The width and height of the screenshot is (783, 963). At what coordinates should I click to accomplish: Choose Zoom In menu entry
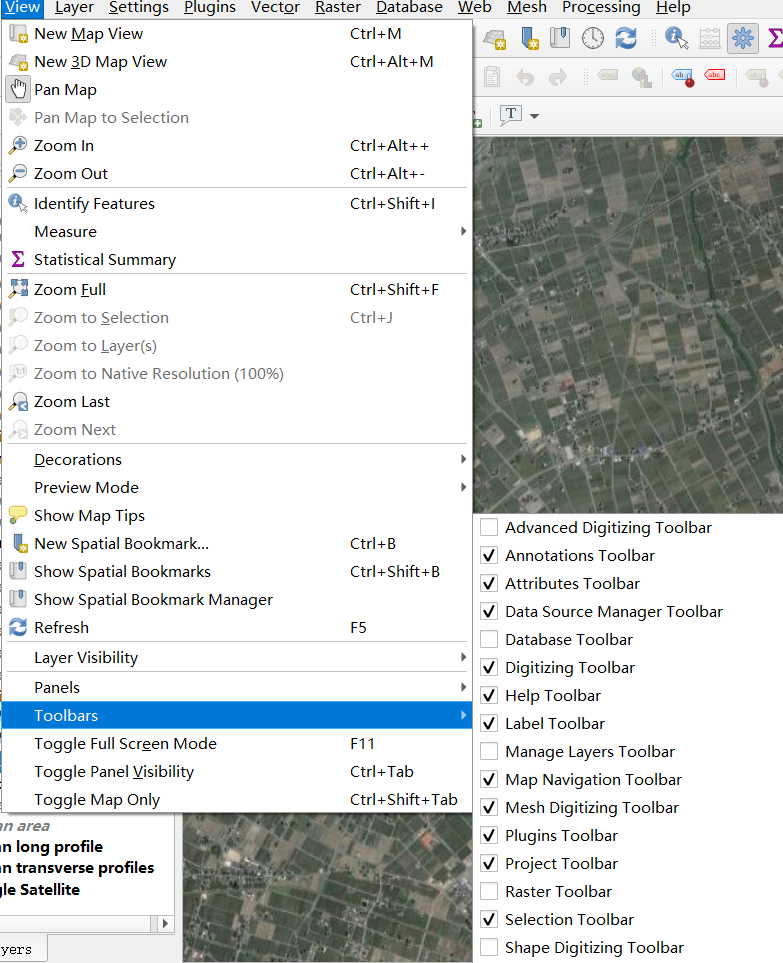[x=236, y=146]
